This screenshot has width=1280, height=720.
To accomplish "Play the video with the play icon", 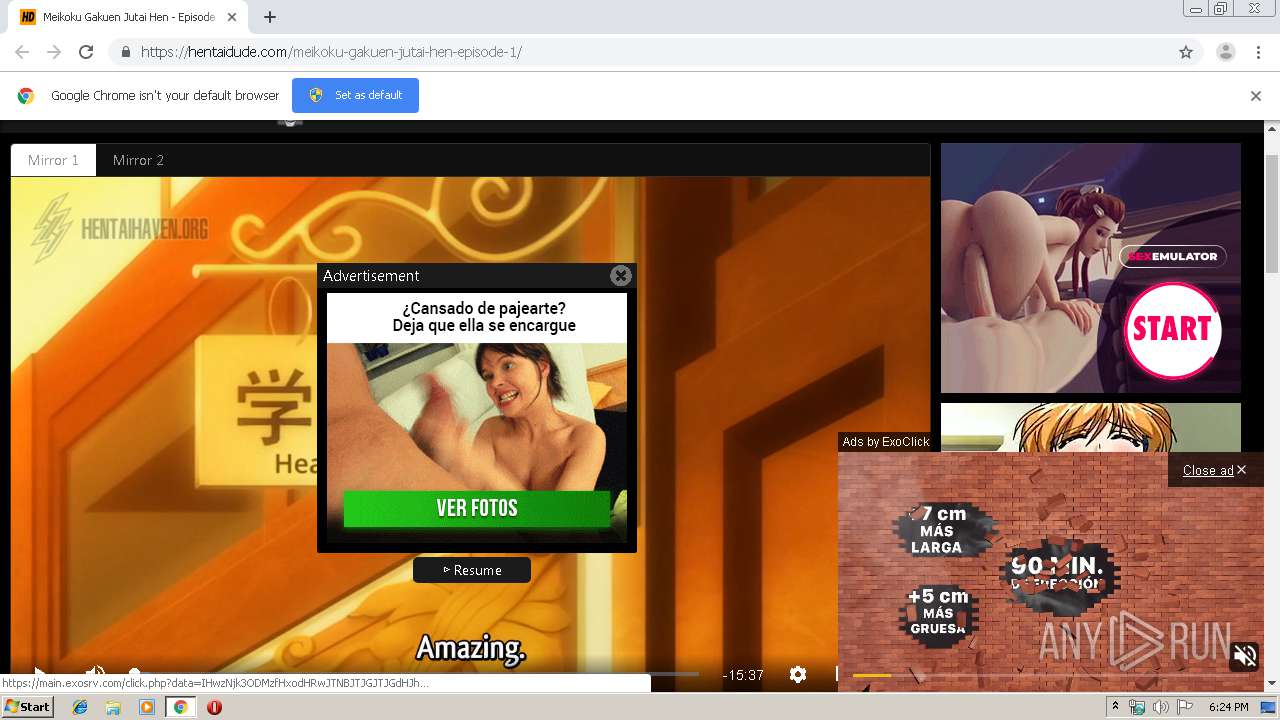I will [38, 673].
